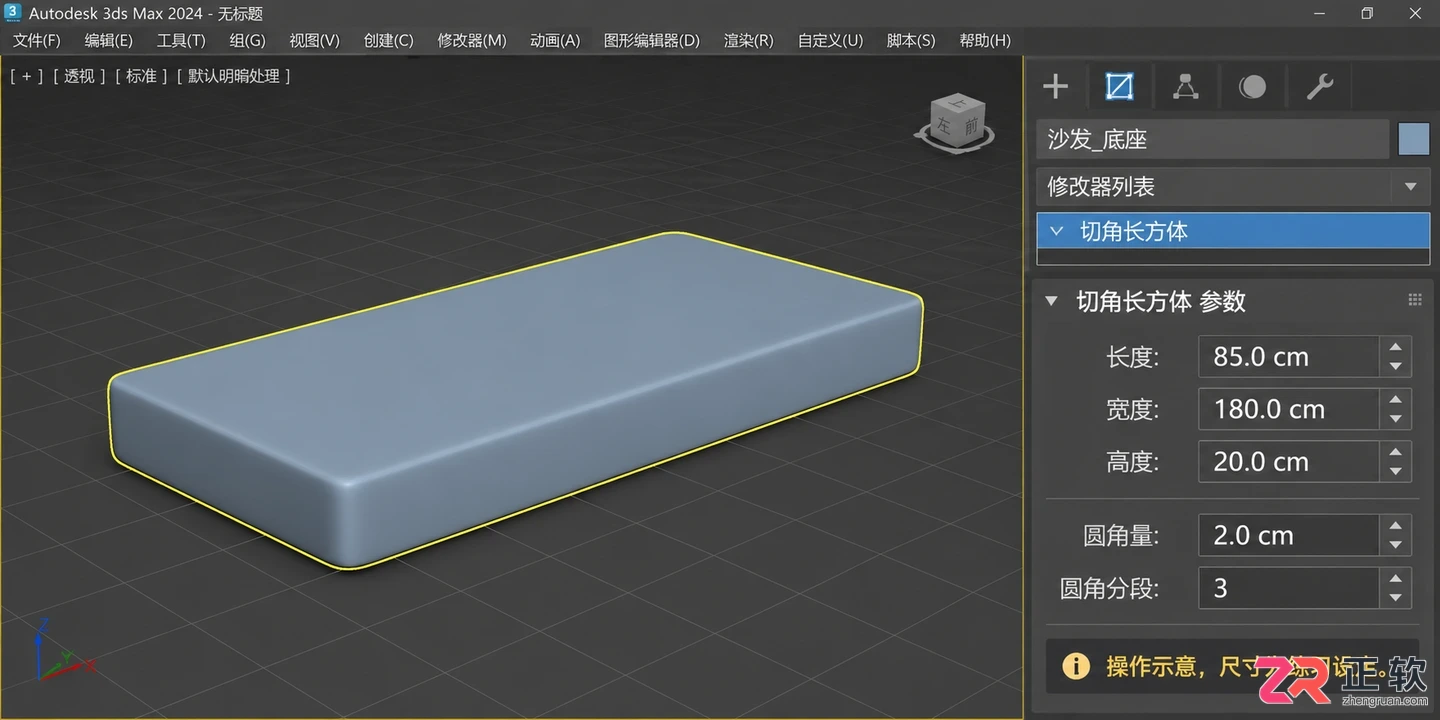Open the 图形编辑器(D) menu
This screenshot has width=1440, height=720.
(x=652, y=40)
